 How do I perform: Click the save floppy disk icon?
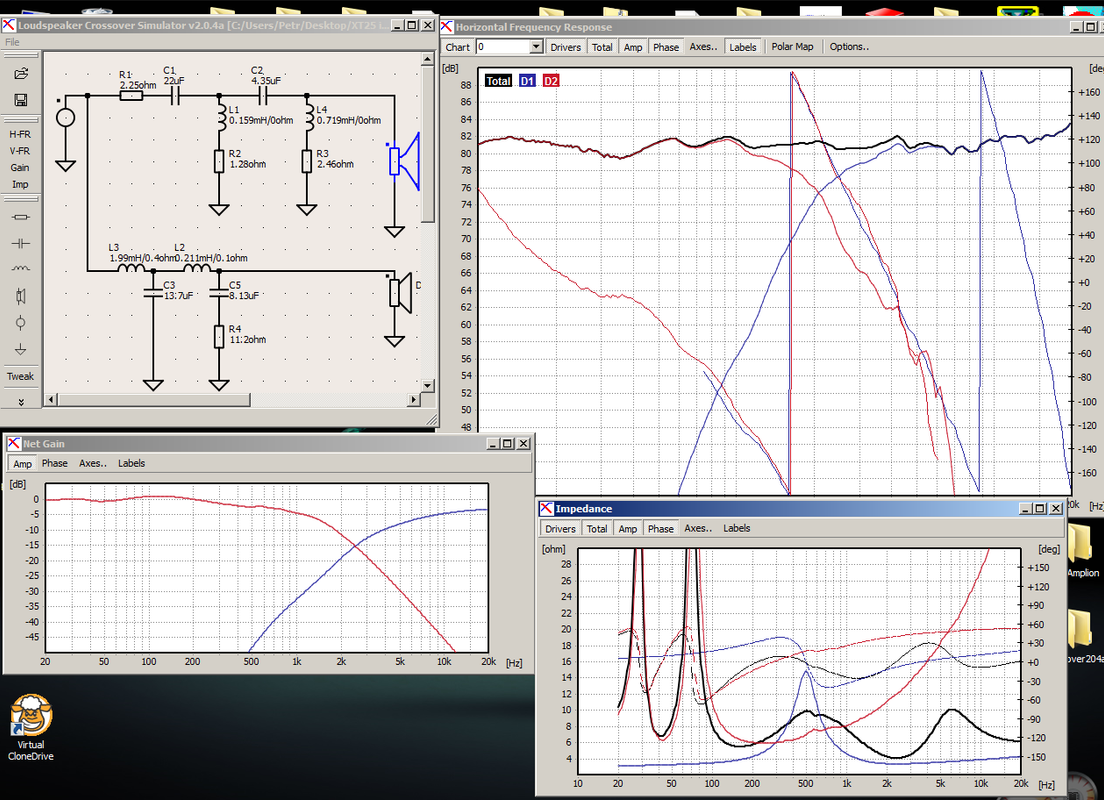21,100
